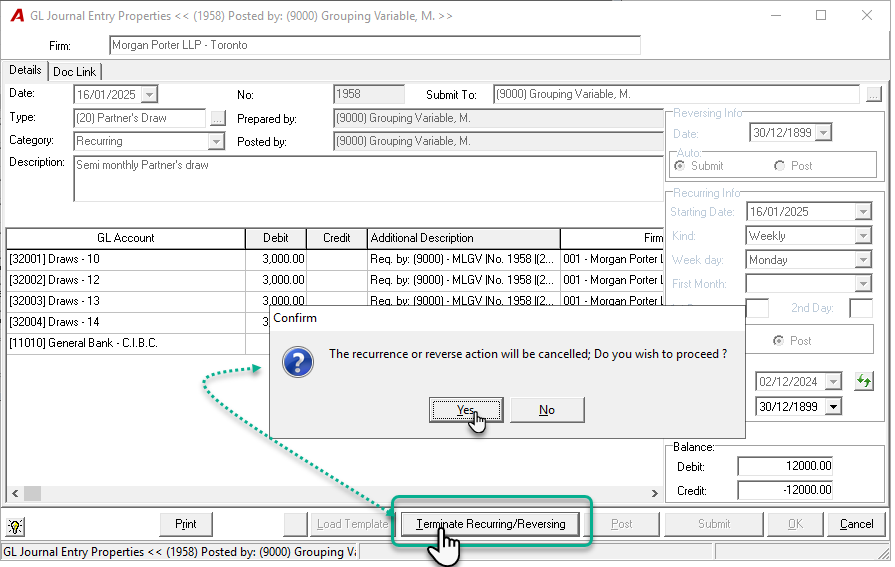Select the Auto Post radio button

[x=779, y=166]
